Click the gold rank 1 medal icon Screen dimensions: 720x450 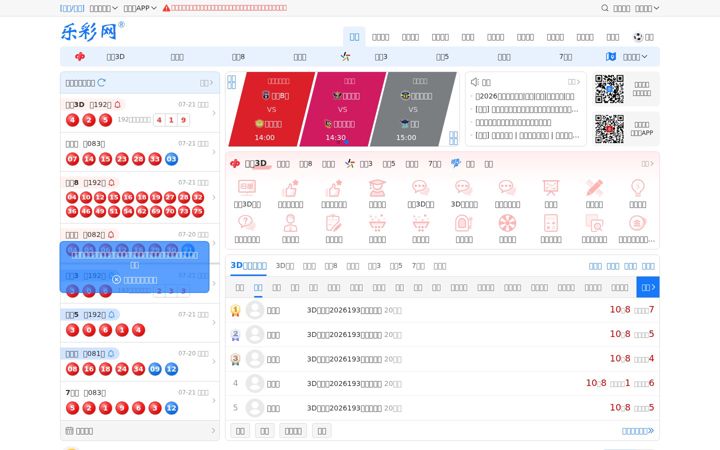235,310
